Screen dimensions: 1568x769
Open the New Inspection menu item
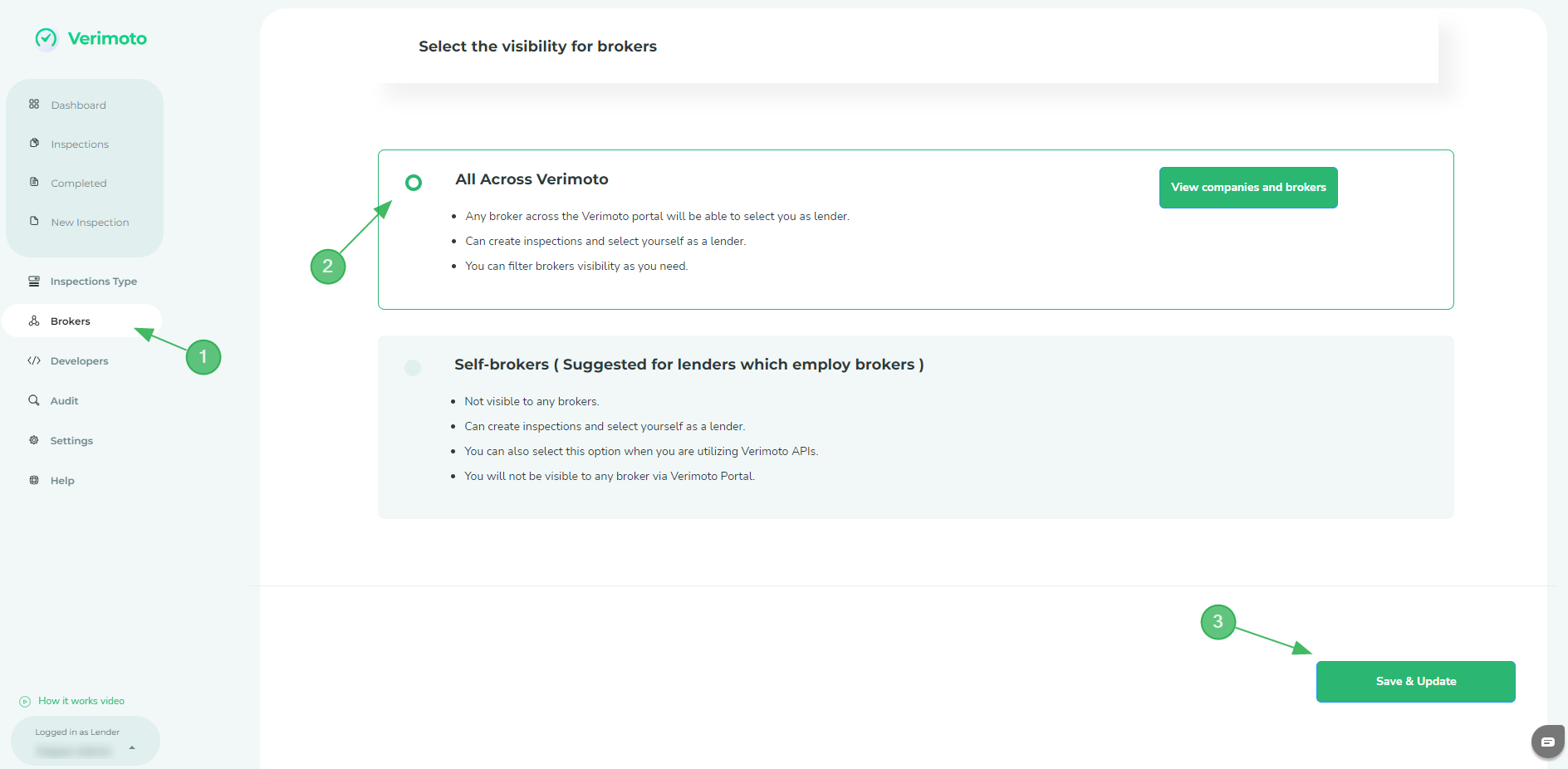click(90, 223)
